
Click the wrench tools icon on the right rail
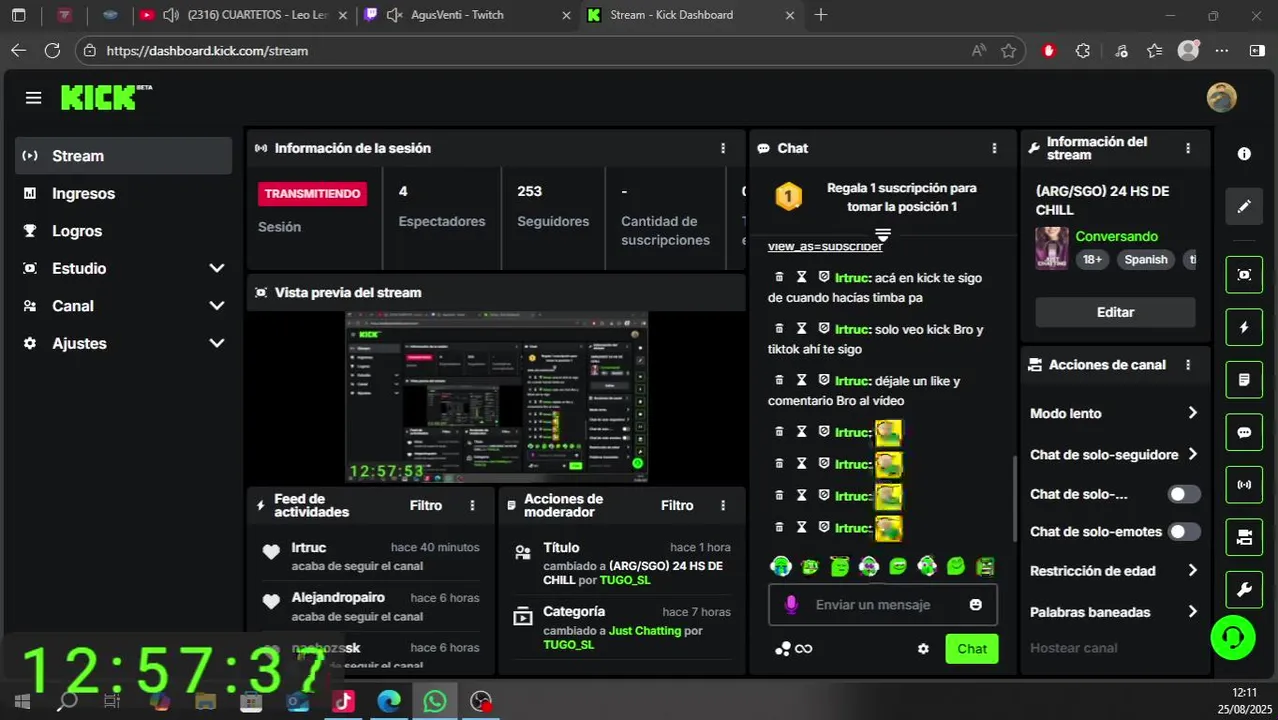pos(1244,590)
